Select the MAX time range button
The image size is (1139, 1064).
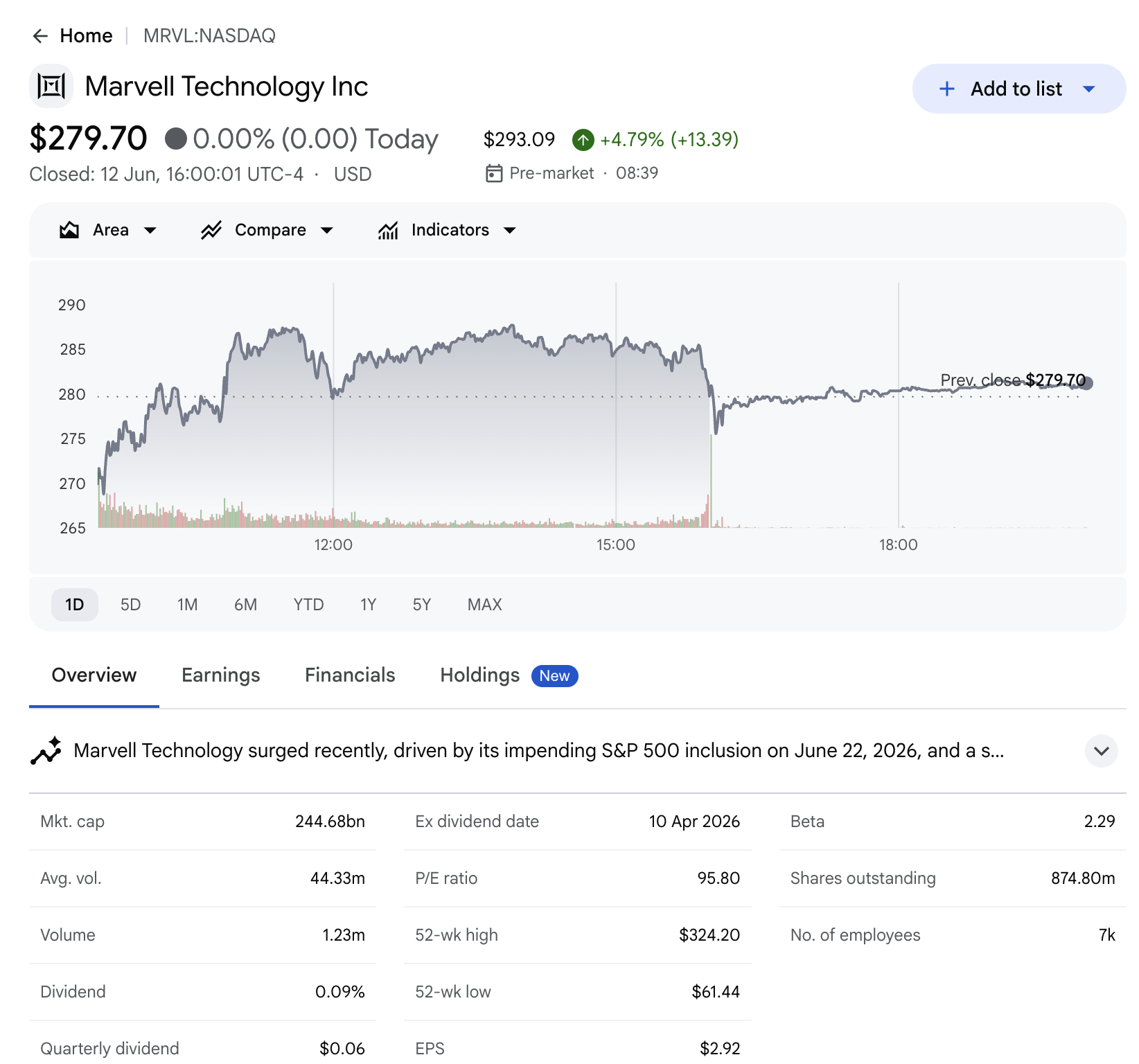pyautogui.click(x=485, y=605)
